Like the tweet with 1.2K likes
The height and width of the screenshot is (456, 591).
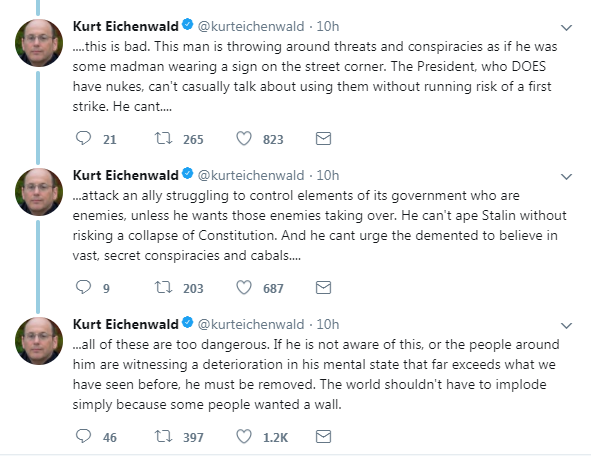tap(244, 436)
